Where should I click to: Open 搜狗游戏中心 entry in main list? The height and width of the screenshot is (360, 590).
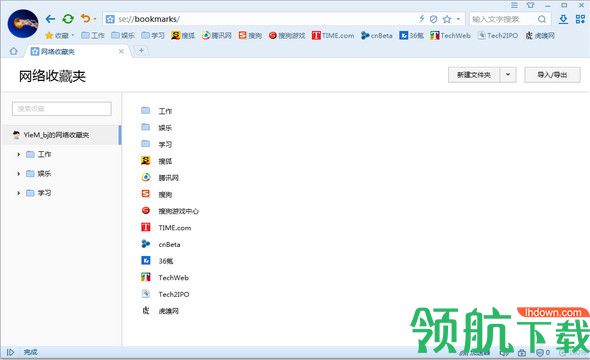170,211
